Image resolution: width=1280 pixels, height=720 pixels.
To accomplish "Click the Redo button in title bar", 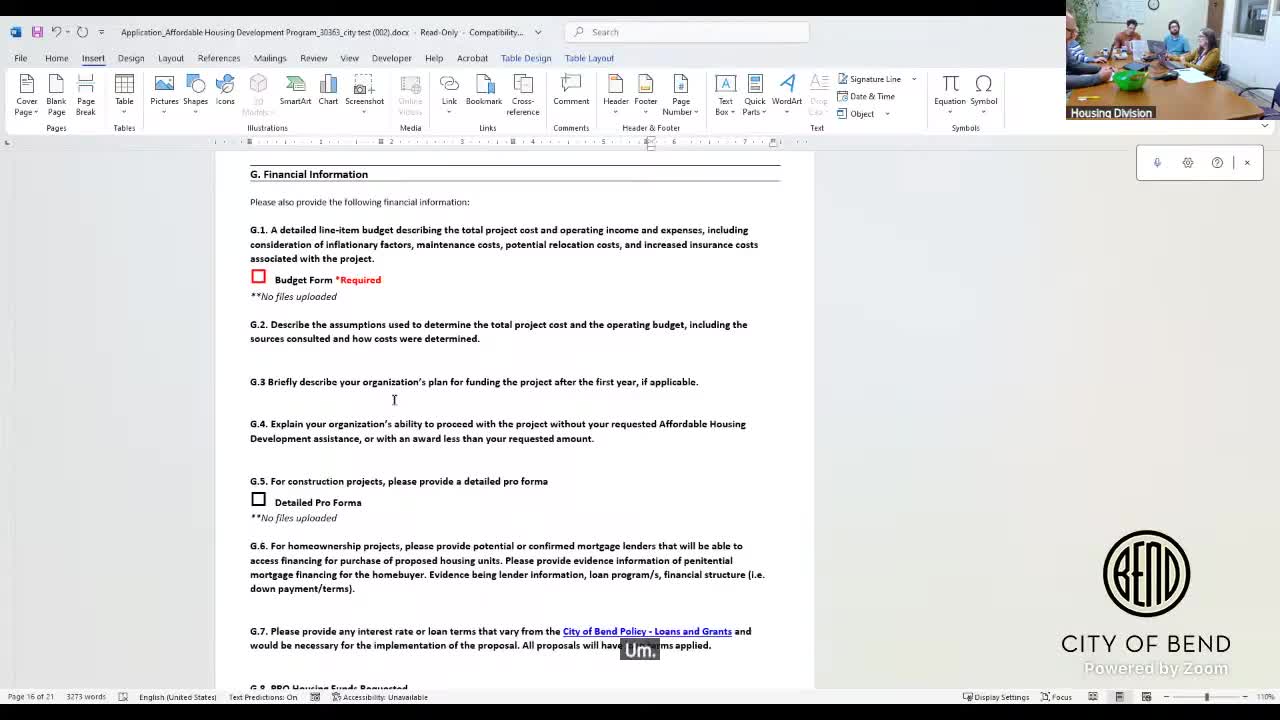I will click(x=82, y=32).
